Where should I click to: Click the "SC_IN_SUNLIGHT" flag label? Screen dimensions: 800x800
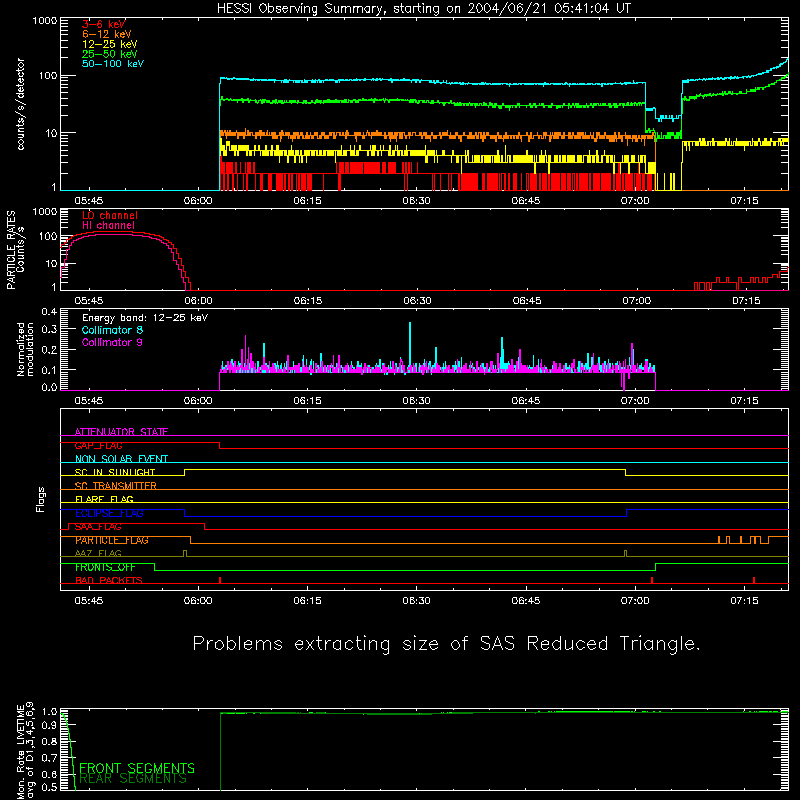click(115, 472)
